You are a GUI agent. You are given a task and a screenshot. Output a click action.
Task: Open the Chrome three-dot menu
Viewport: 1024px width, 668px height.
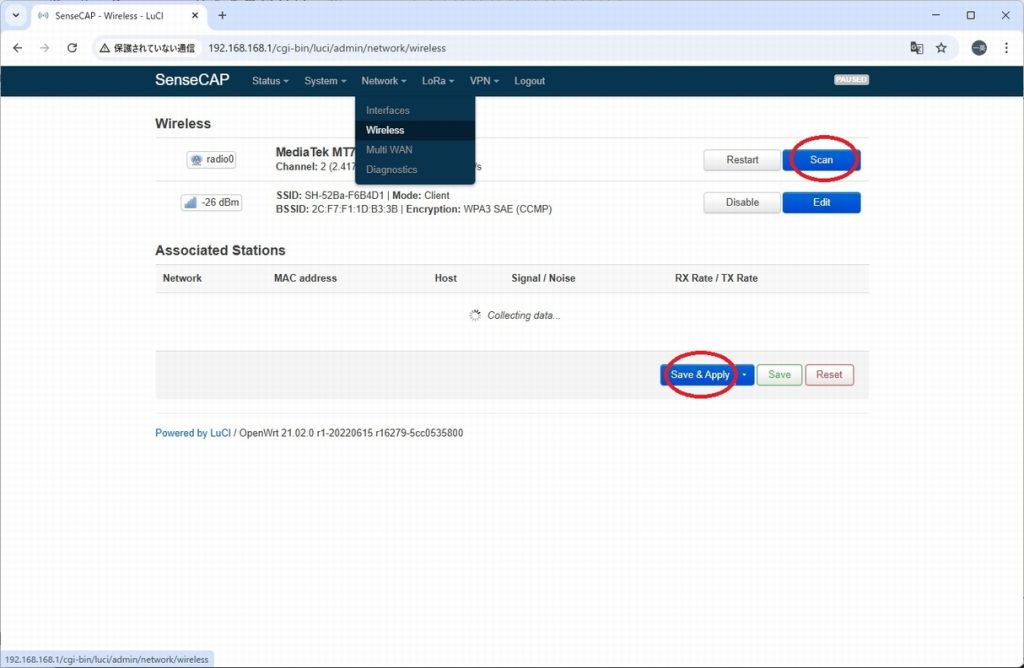pos(1006,48)
